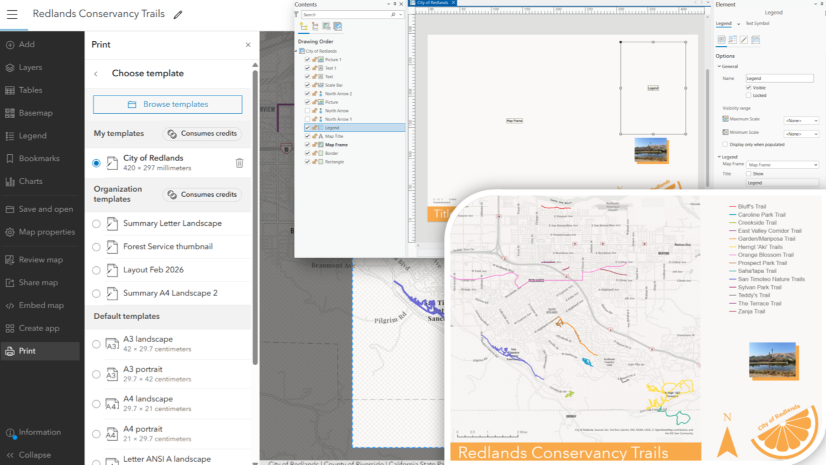Uncheck the Visible checkbox
The image size is (826, 465).
pyautogui.click(x=749, y=88)
